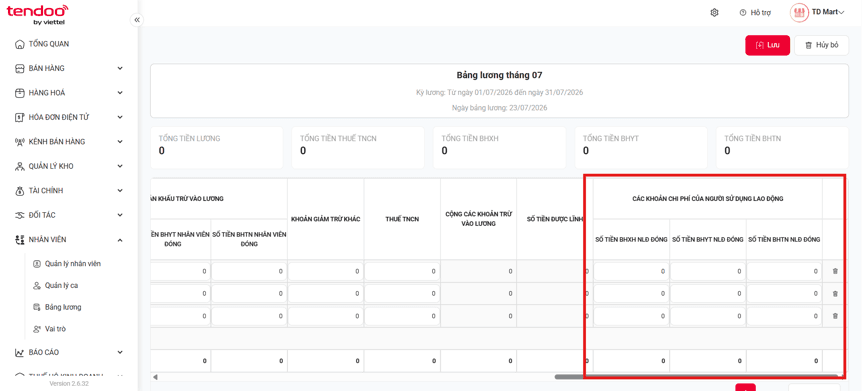Delete the second payroll row trash icon
Screen dimensions: 862x391
(x=835, y=294)
